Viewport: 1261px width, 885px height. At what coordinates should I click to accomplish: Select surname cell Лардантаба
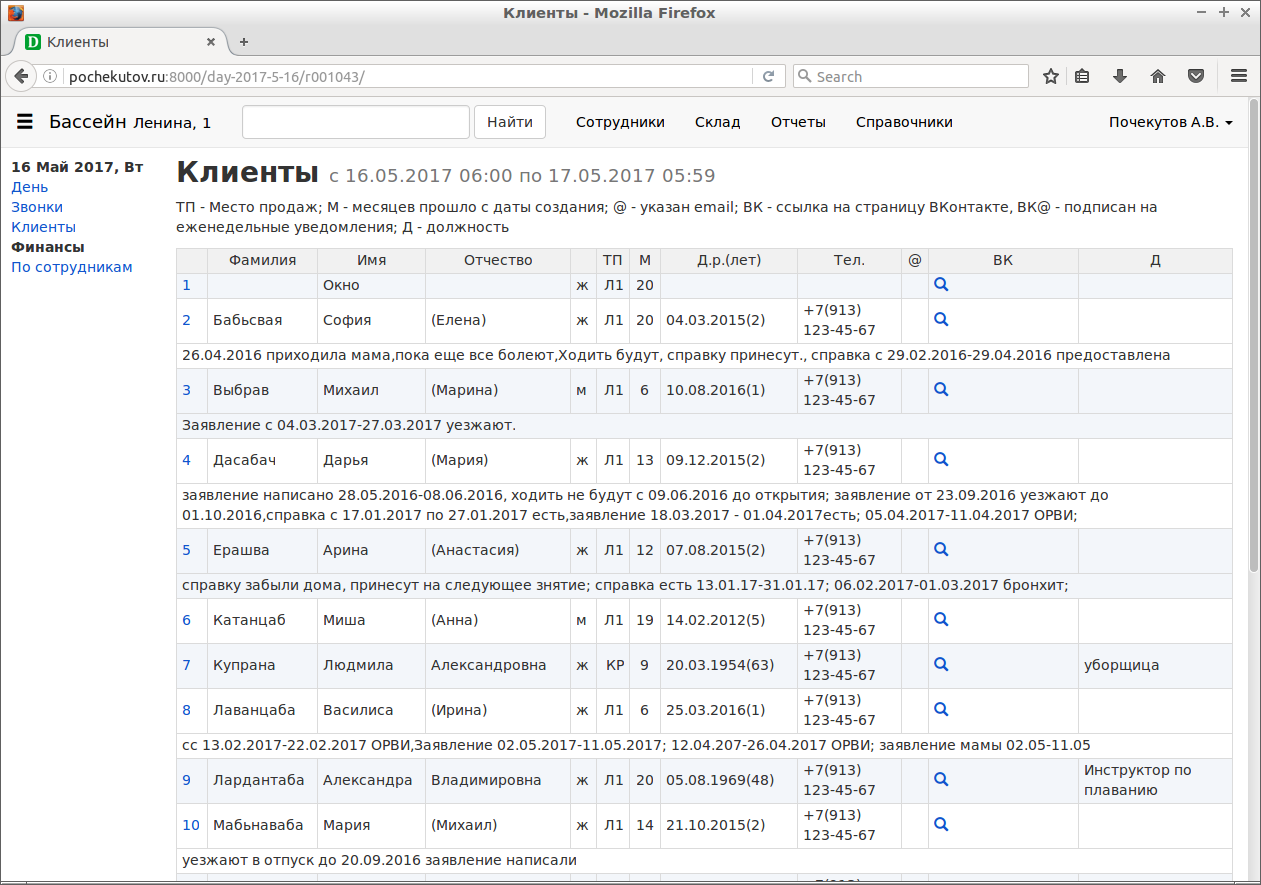[262, 780]
